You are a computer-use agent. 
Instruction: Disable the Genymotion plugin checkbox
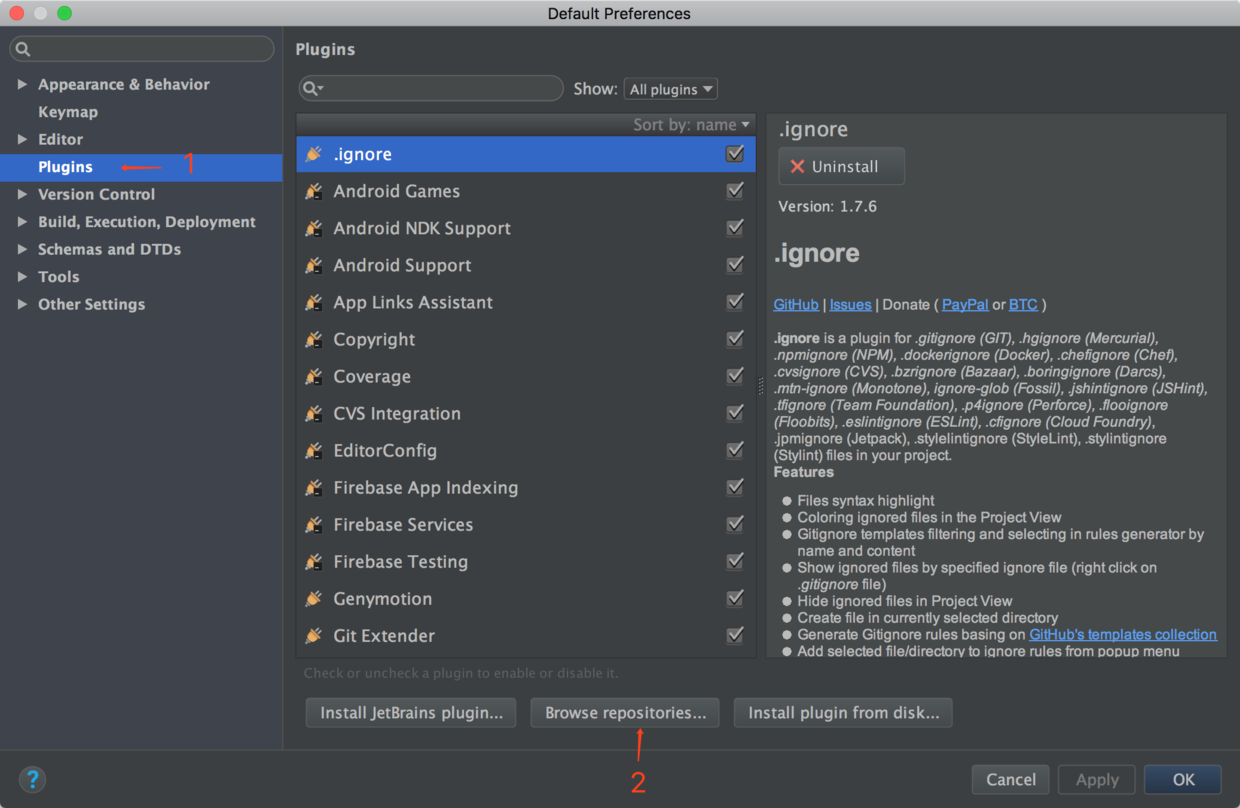tap(735, 597)
